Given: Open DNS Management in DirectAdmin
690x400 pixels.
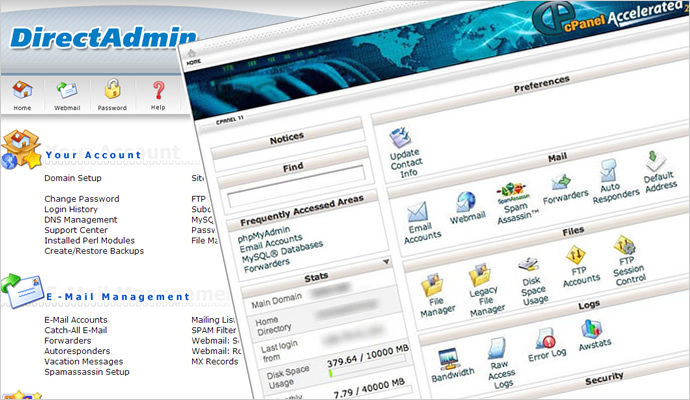Looking at the screenshot, I should click(x=81, y=220).
